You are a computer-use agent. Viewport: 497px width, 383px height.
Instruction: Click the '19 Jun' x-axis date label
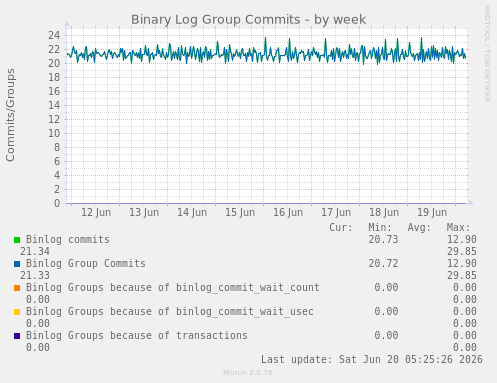pos(432,212)
